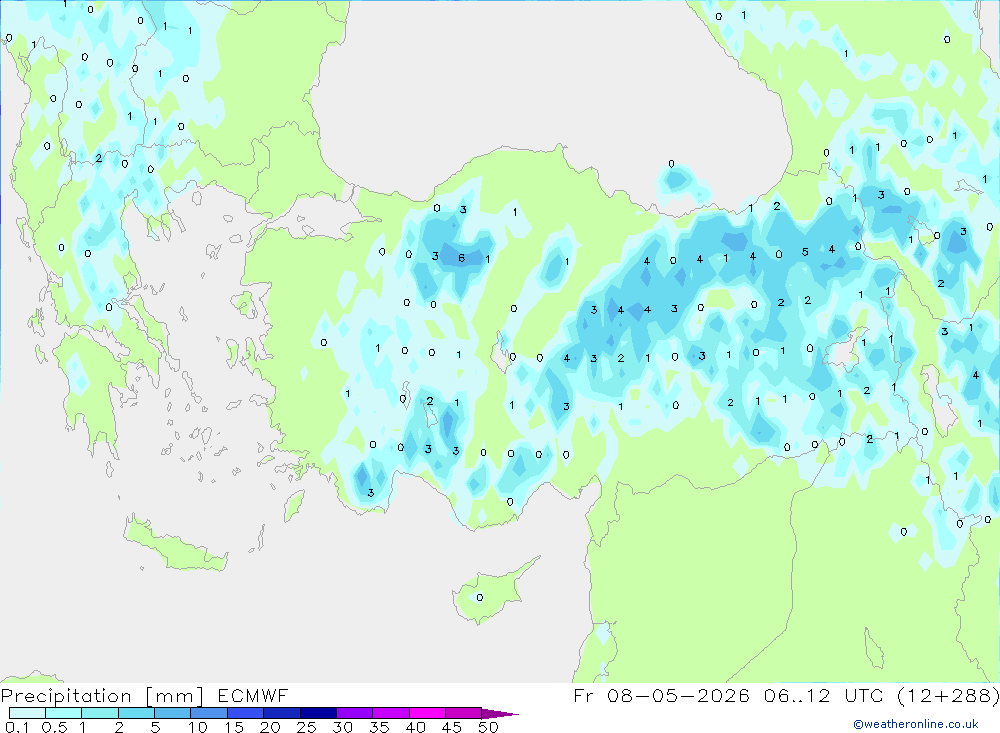
Task: Click the '25' legend scale label
Action: (307, 727)
